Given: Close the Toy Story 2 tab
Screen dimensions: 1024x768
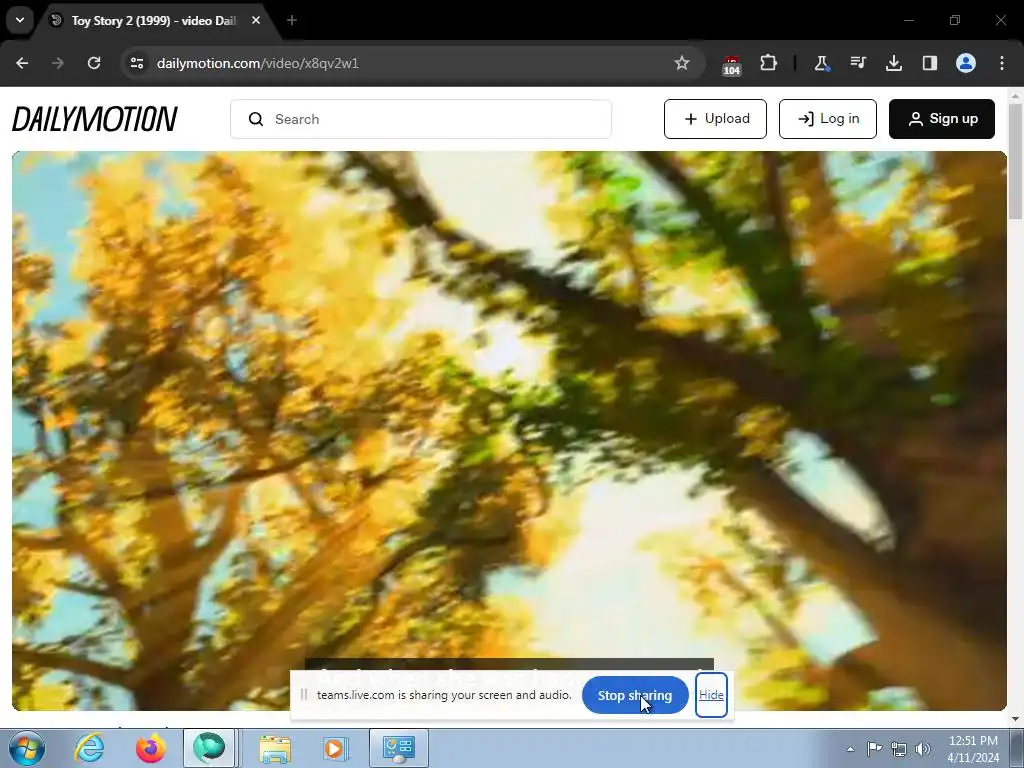Looking at the screenshot, I should pos(256,20).
